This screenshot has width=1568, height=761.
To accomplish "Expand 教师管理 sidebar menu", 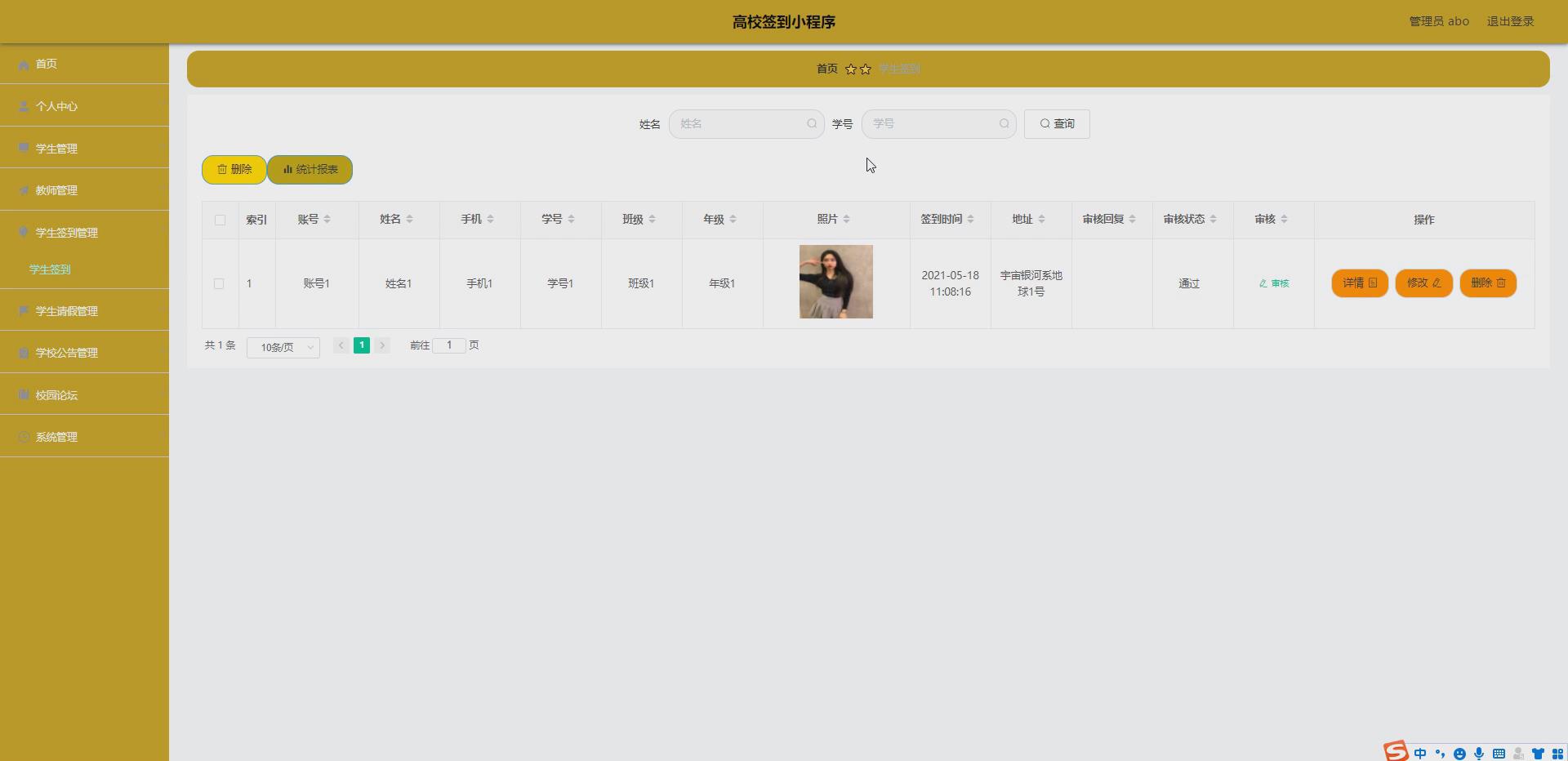I will coord(84,190).
